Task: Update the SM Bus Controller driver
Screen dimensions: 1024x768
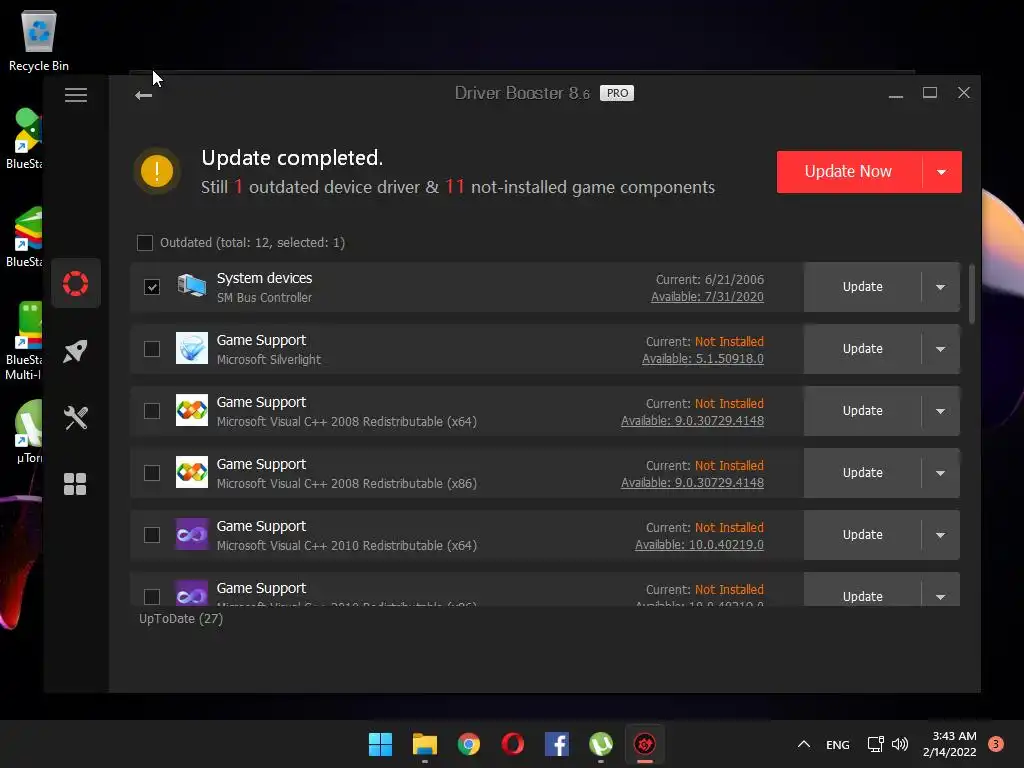Action: (862, 287)
